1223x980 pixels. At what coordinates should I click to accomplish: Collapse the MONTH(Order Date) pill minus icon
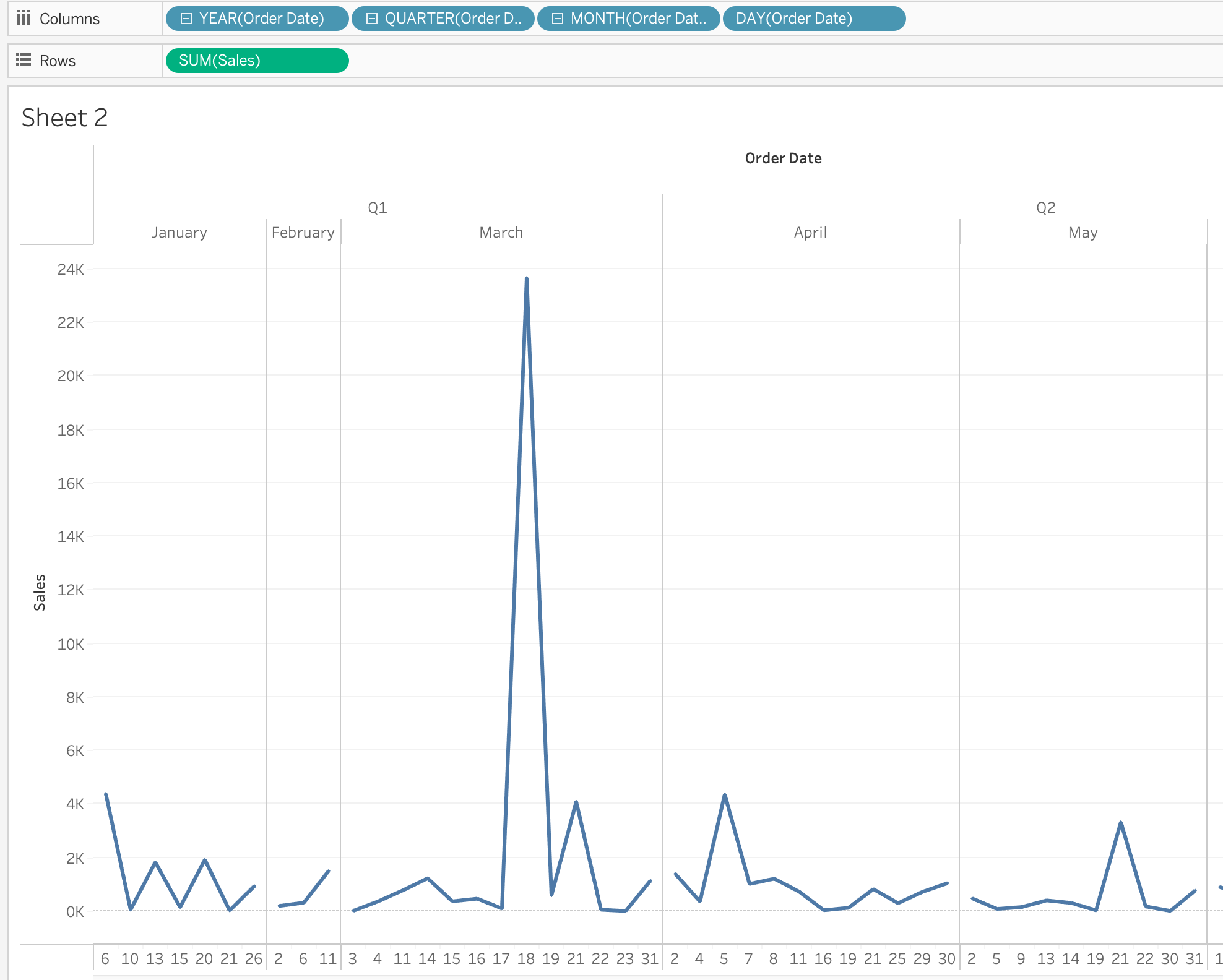[x=557, y=19]
